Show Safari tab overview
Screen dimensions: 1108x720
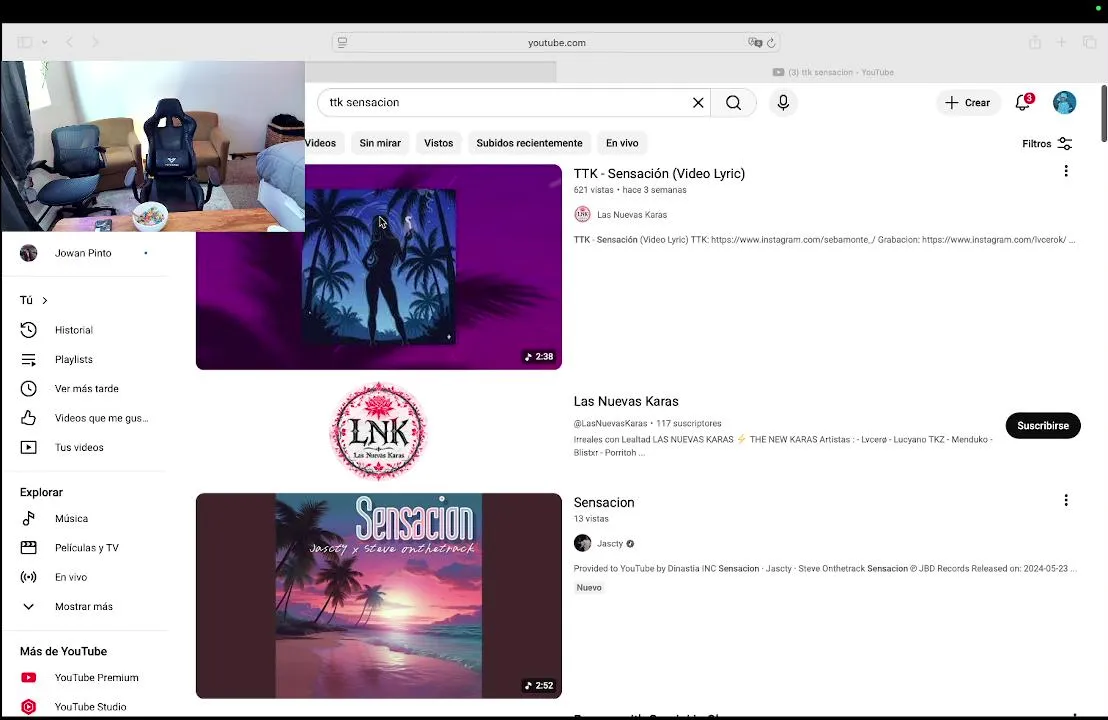[1089, 42]
